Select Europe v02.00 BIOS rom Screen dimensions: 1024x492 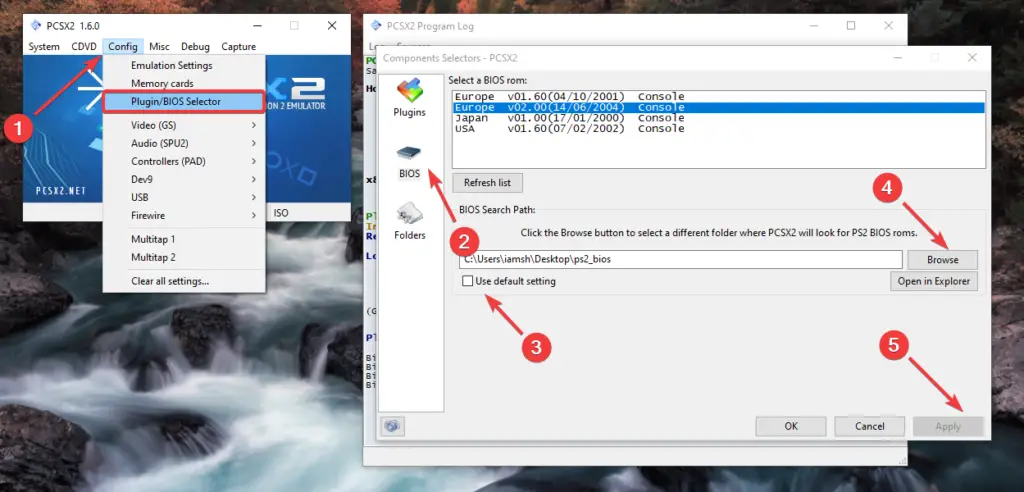[718, 107]
